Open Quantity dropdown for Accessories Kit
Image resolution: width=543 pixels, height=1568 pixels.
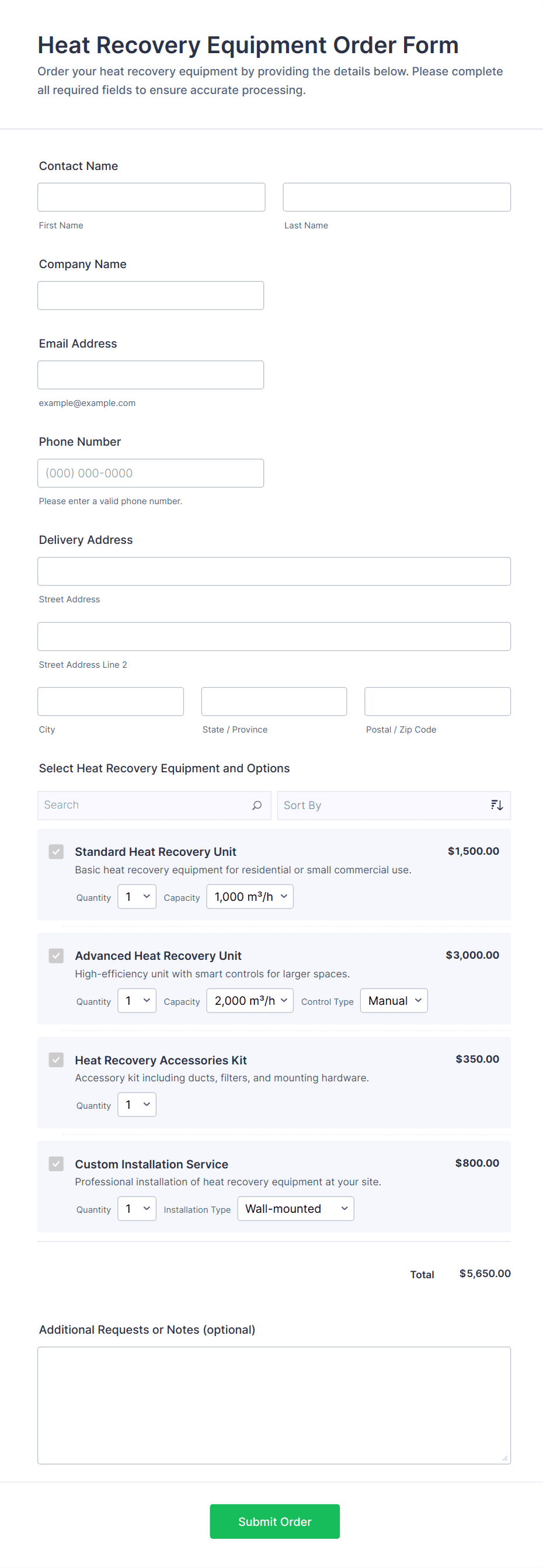pos(137,1105)
